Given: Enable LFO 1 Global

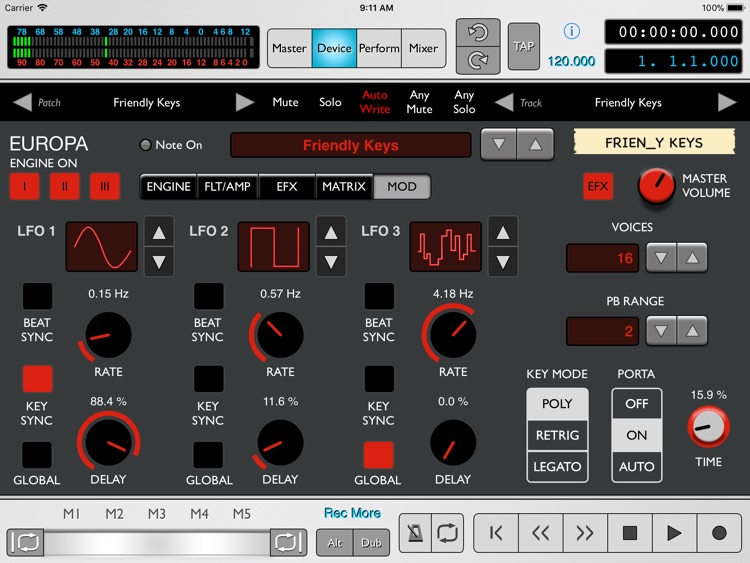Looking at the screenshot, I should [x=37, y=455].
